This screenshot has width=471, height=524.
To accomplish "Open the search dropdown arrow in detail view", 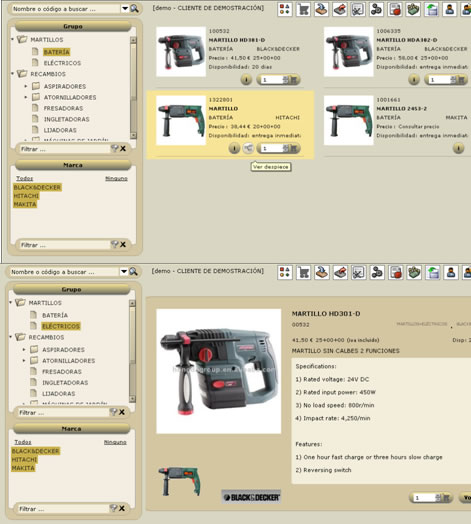I will (x=124, y=272).
